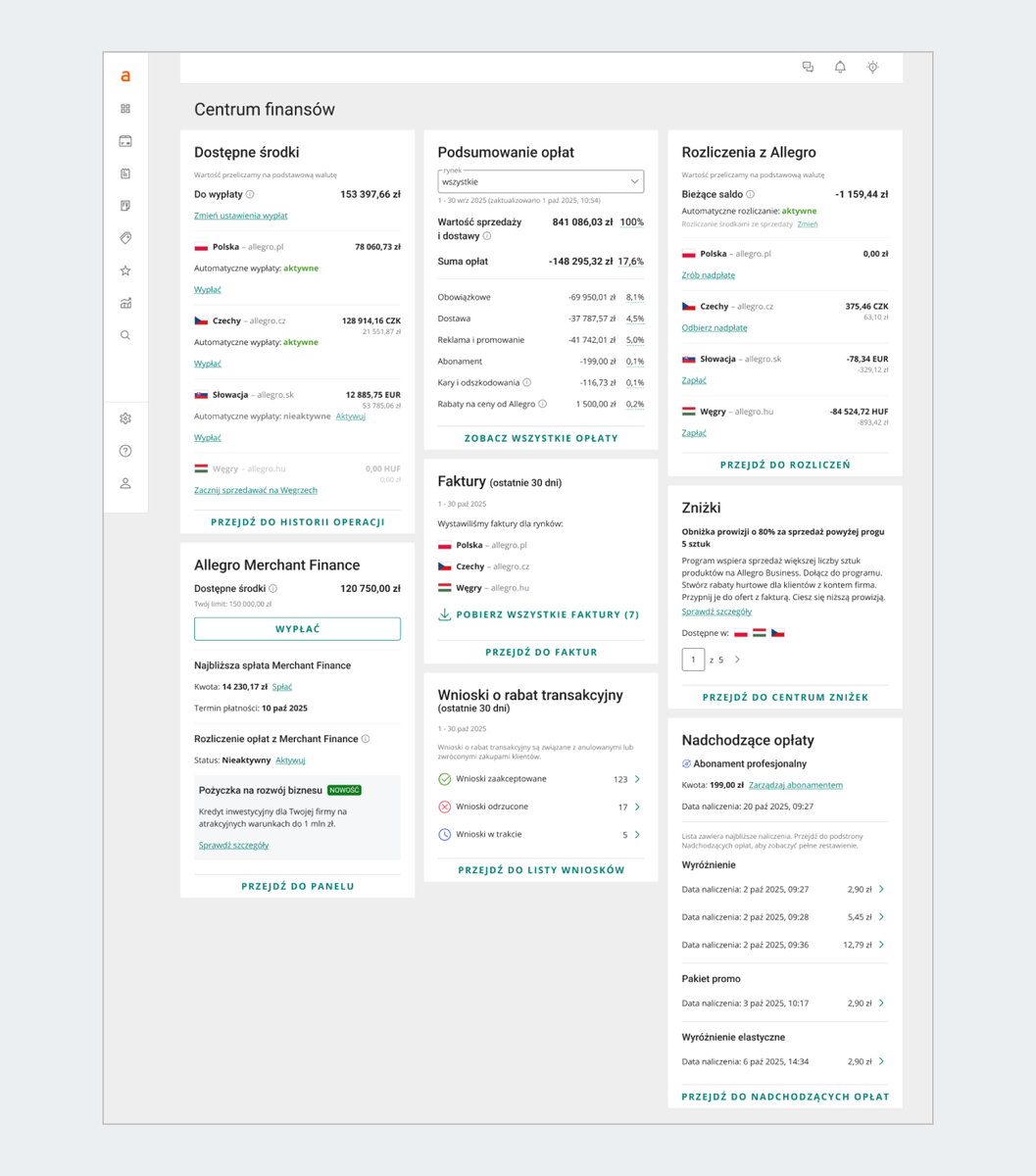1036x1176 pixels.
Task: Click info icon next to Kary i odszkodowania
Action: click(x=527, y=383)
